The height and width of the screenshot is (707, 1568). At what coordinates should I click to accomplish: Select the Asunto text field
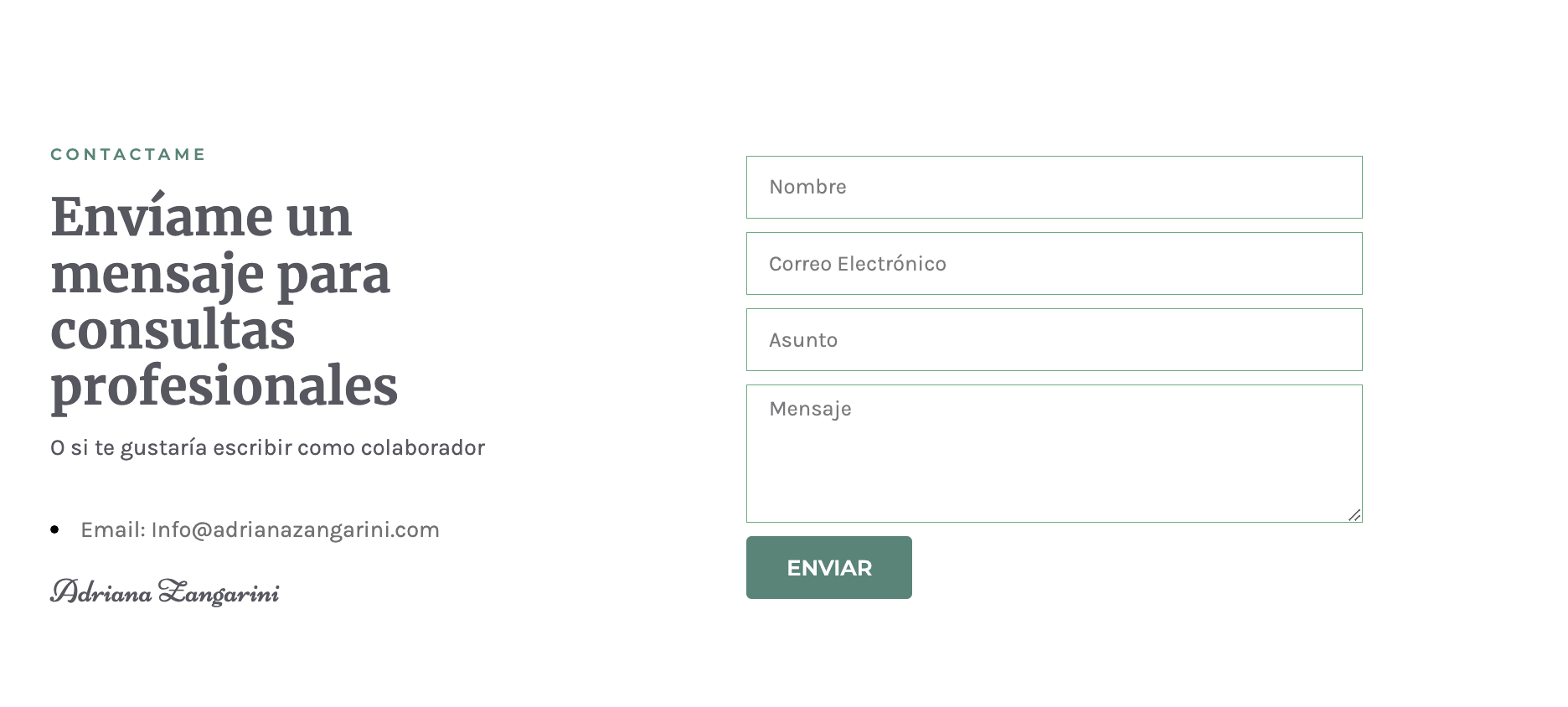pyautogui.click(x=1054, y=339)
